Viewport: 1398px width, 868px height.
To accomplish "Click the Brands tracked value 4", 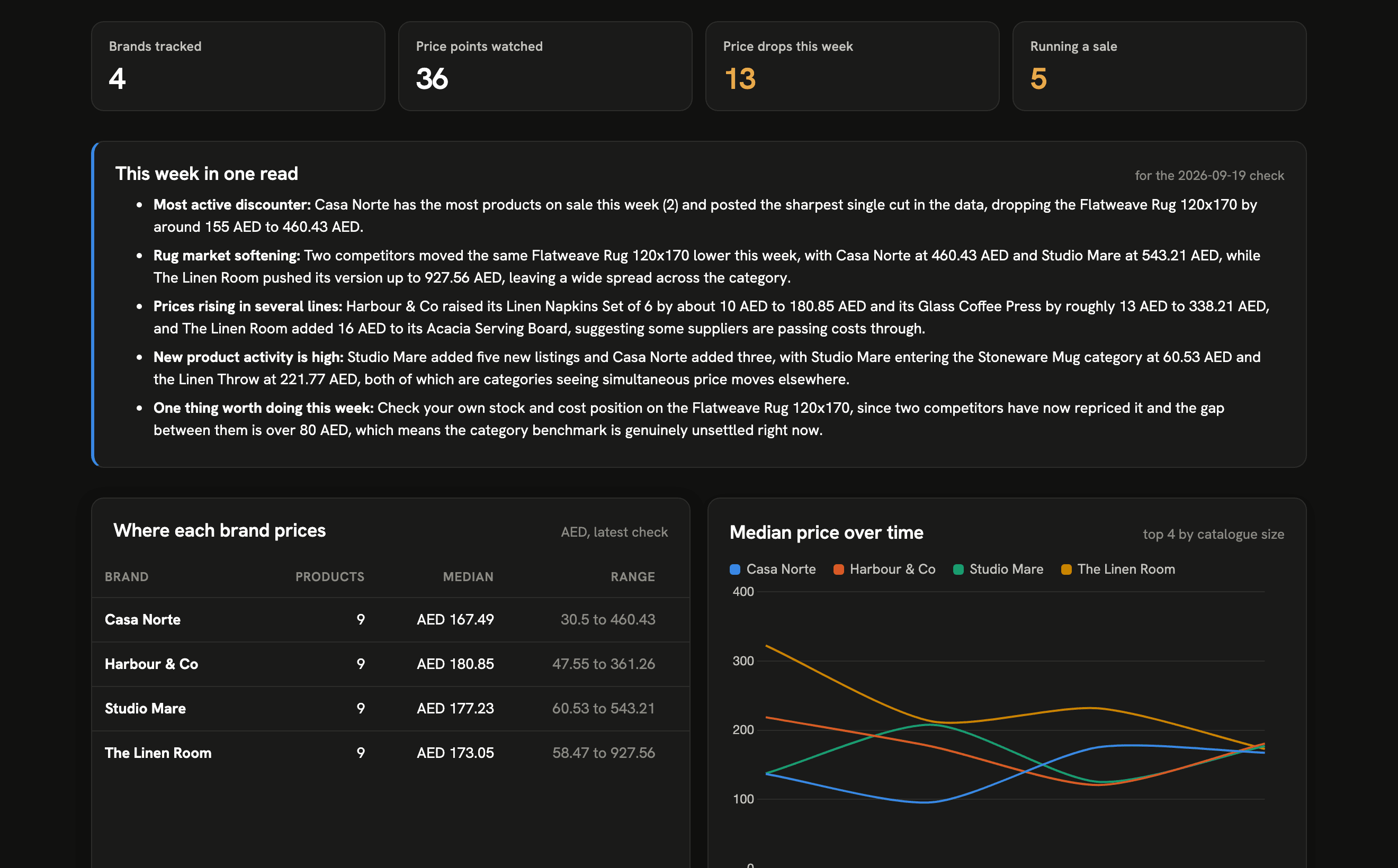I will tap(117, 79).
